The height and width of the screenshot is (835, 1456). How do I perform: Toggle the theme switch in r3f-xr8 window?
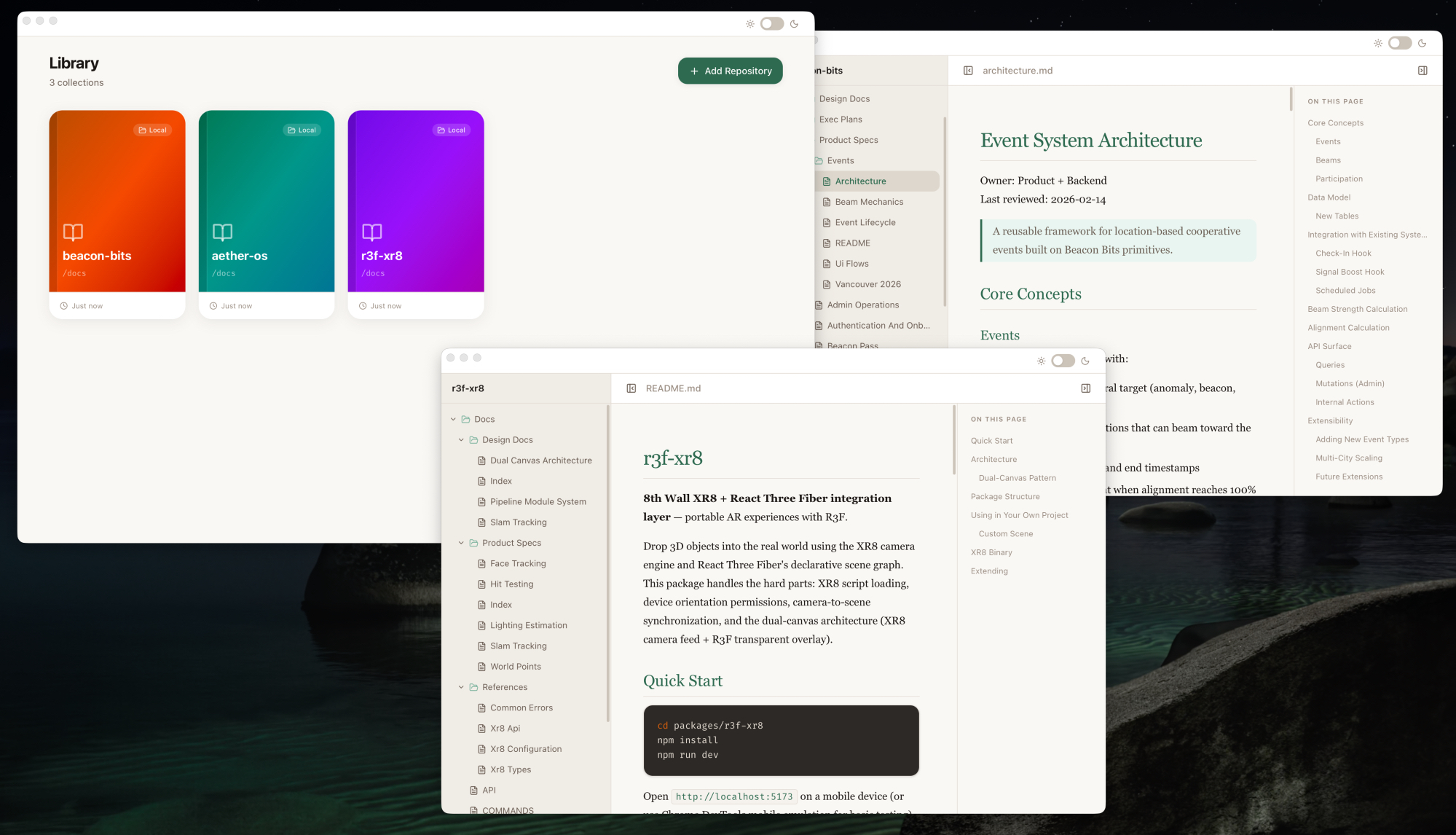point(1063,361)
